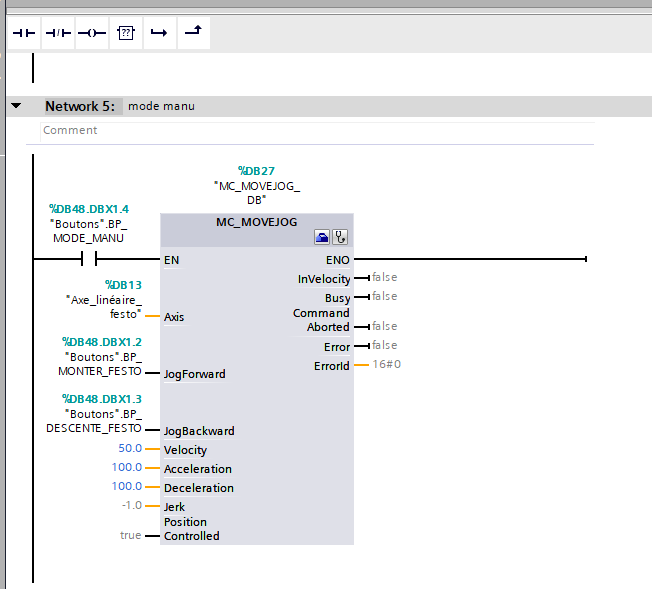This screenshot has height=589, width=652.
Task: Edit the PositionControlled value true
Action: [131, 535]
